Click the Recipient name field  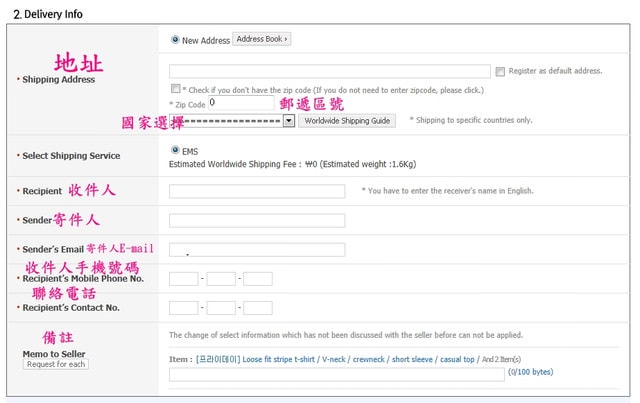257,191
